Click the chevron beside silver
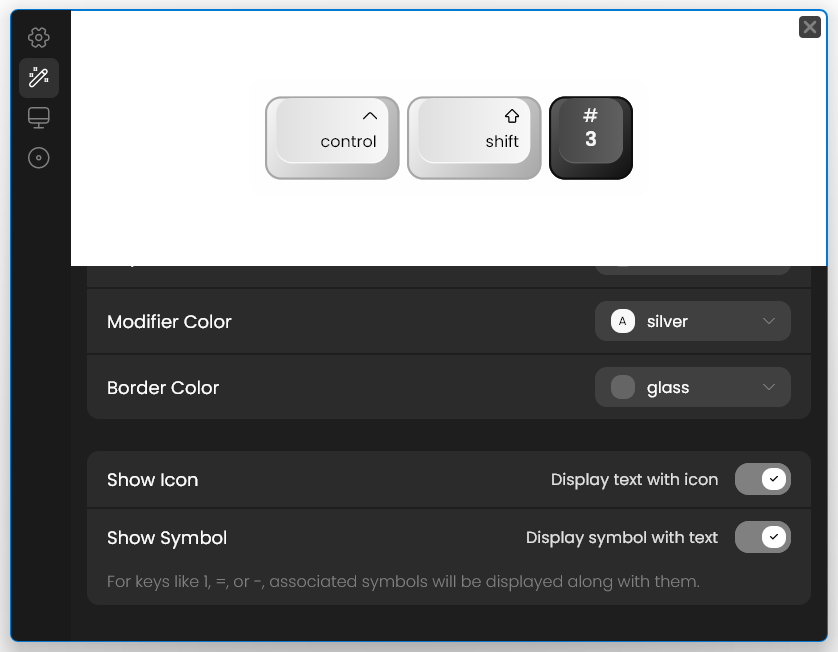The width and height of the screenshot is (838, 652). pyautogui.click(x=769, y=321)
